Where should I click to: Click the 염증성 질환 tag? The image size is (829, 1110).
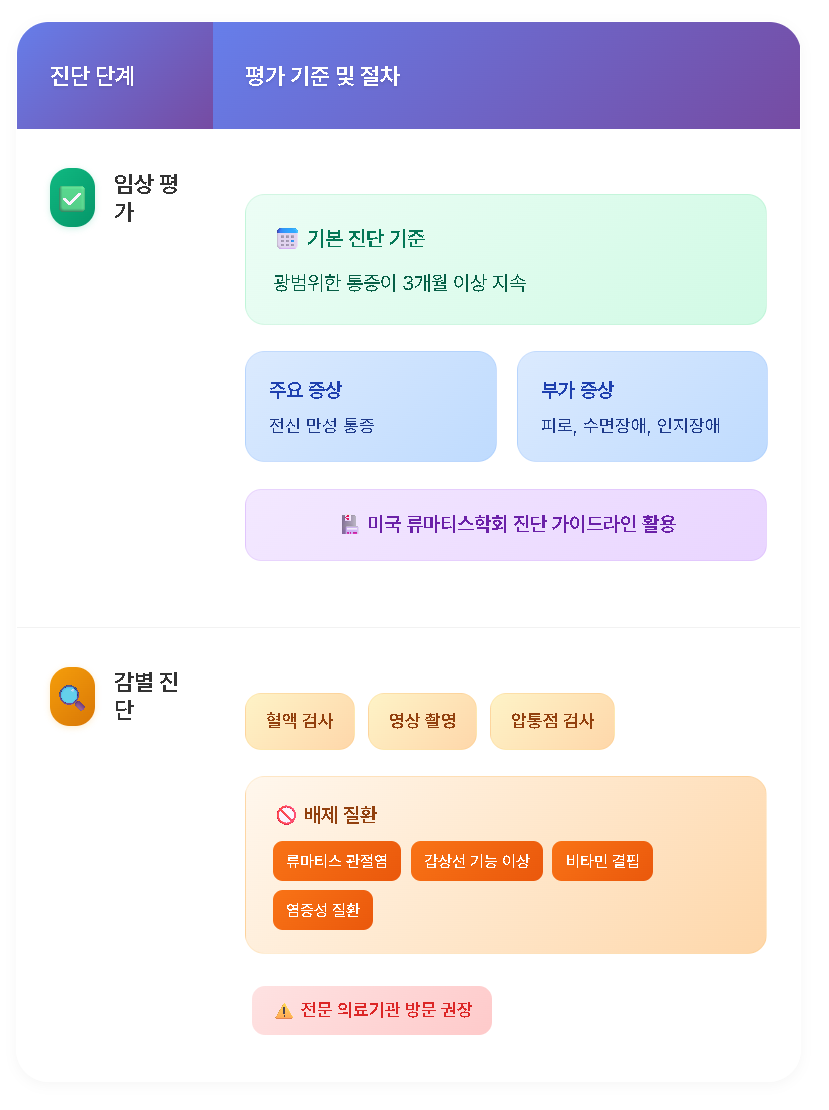coord(323,910)
